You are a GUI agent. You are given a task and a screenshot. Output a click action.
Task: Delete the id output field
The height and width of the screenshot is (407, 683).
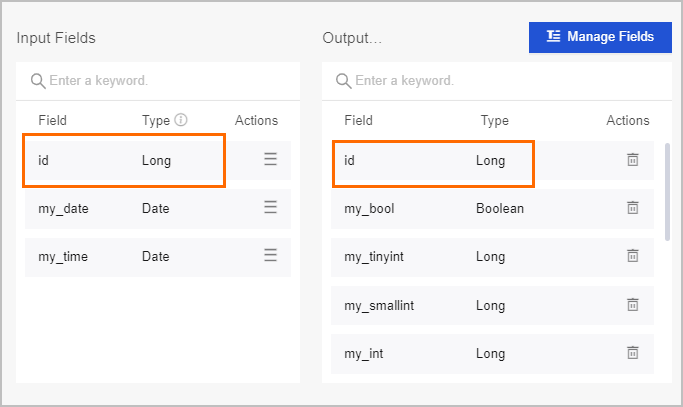(x=632, y=160)
